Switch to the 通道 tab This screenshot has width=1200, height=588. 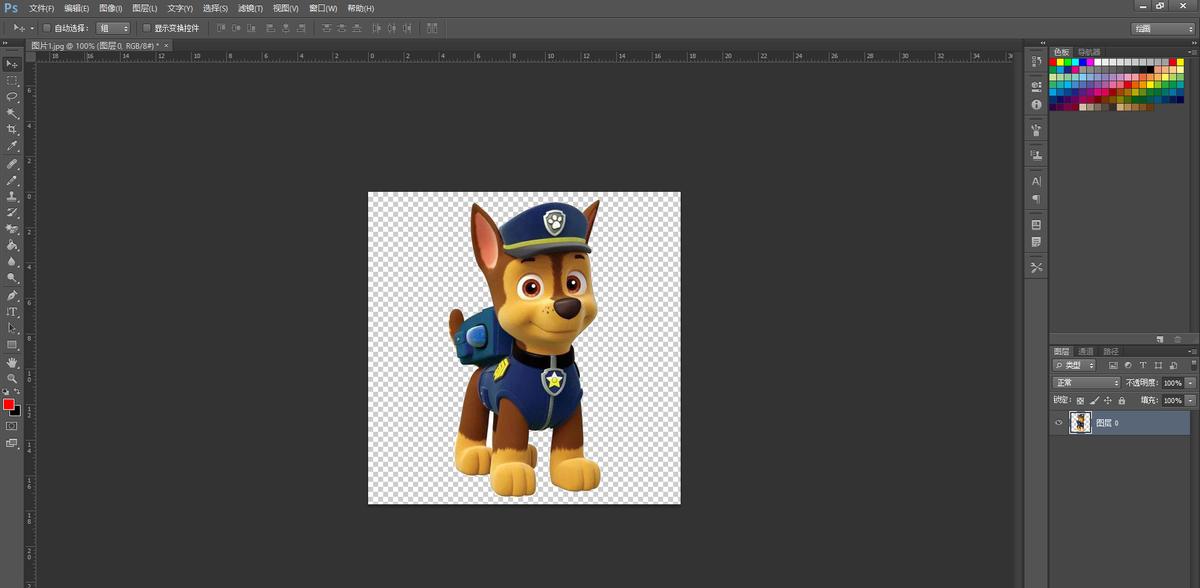(x=1085, y=351)
